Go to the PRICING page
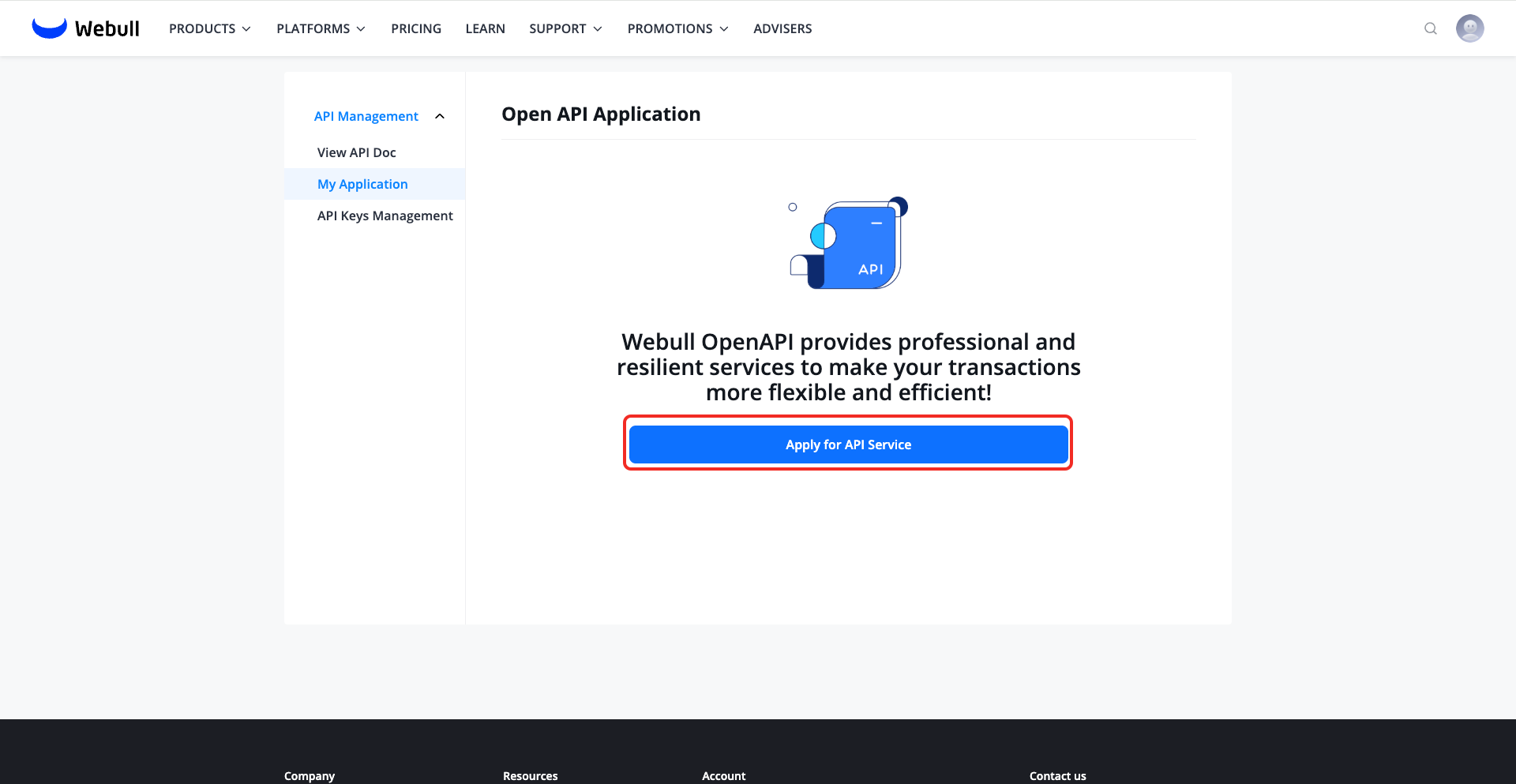Image resolution: width=1516 pixels, height=784 pixels. [x=416, y=28]
